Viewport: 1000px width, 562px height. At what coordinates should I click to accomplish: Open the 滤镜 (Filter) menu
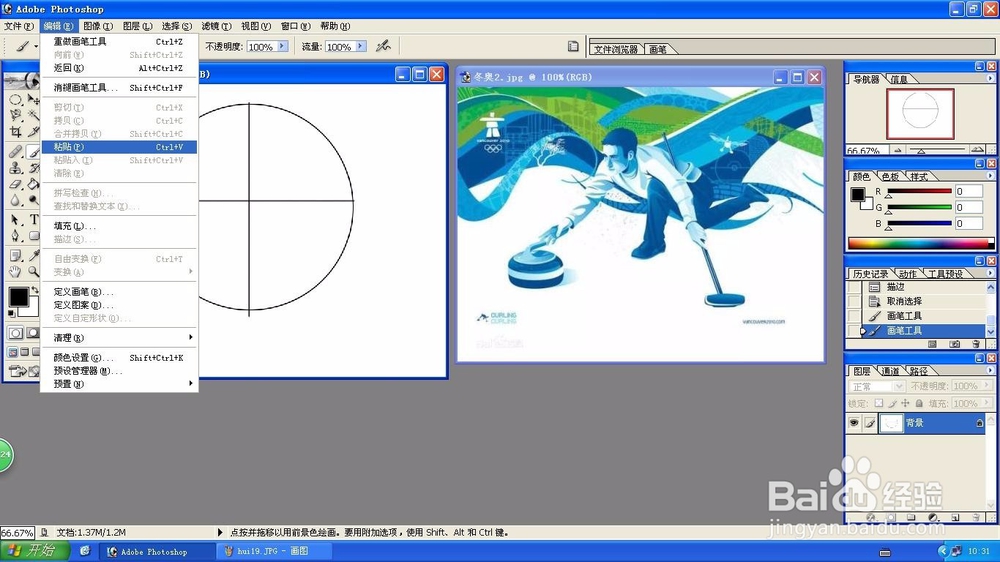216,26
